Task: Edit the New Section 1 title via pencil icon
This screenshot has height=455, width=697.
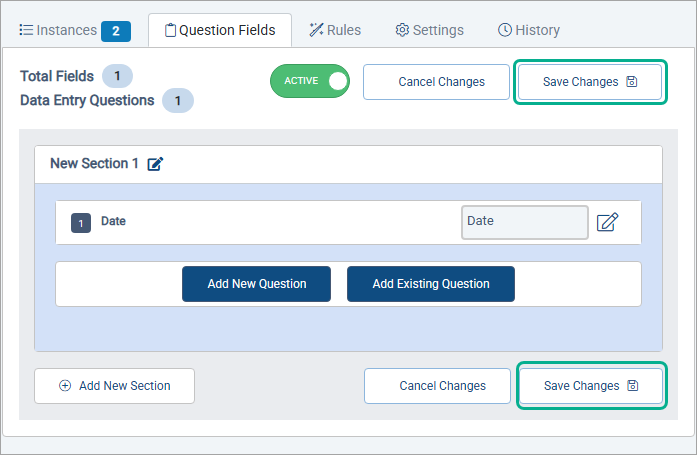Action: [x=155, y=164]
